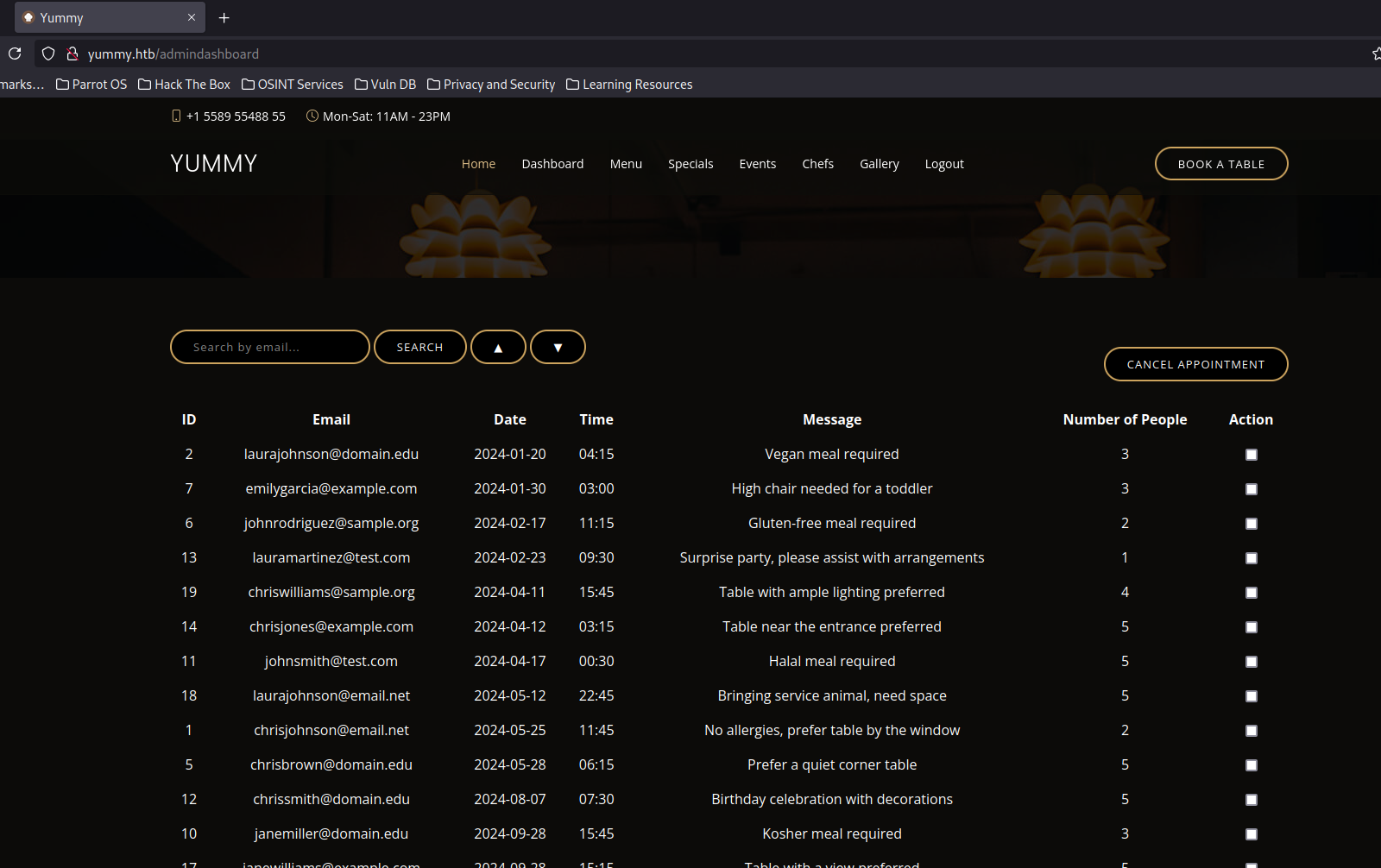Open Privacy and Security bookmarks folder
Viewport: 1381px width, 868px height.
(x=491, y=85)
